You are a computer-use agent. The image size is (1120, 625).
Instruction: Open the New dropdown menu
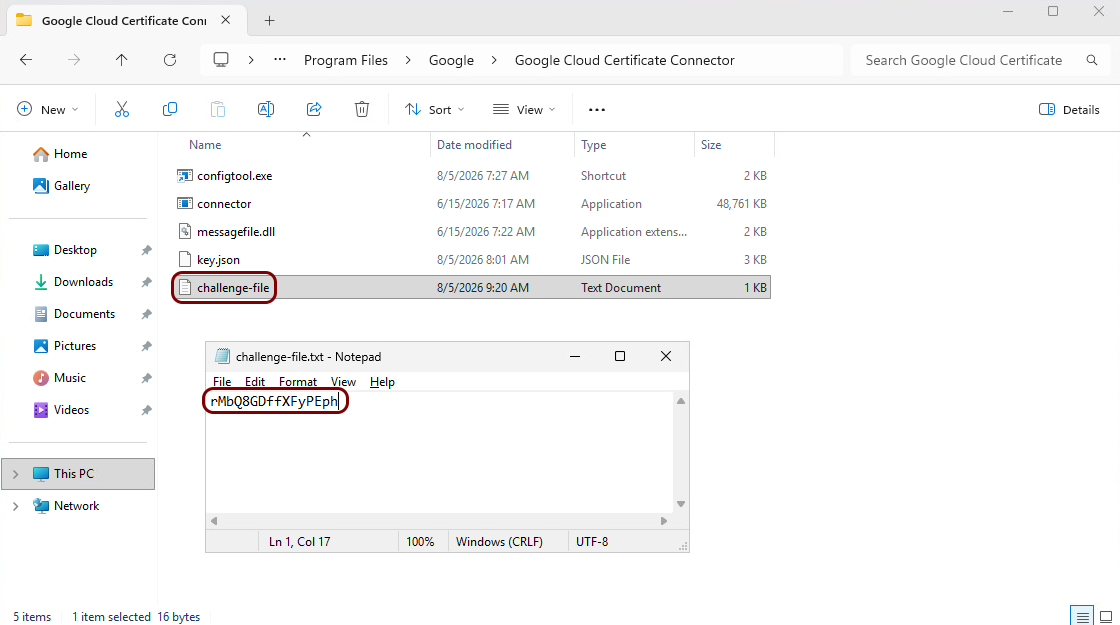(47, 109)
